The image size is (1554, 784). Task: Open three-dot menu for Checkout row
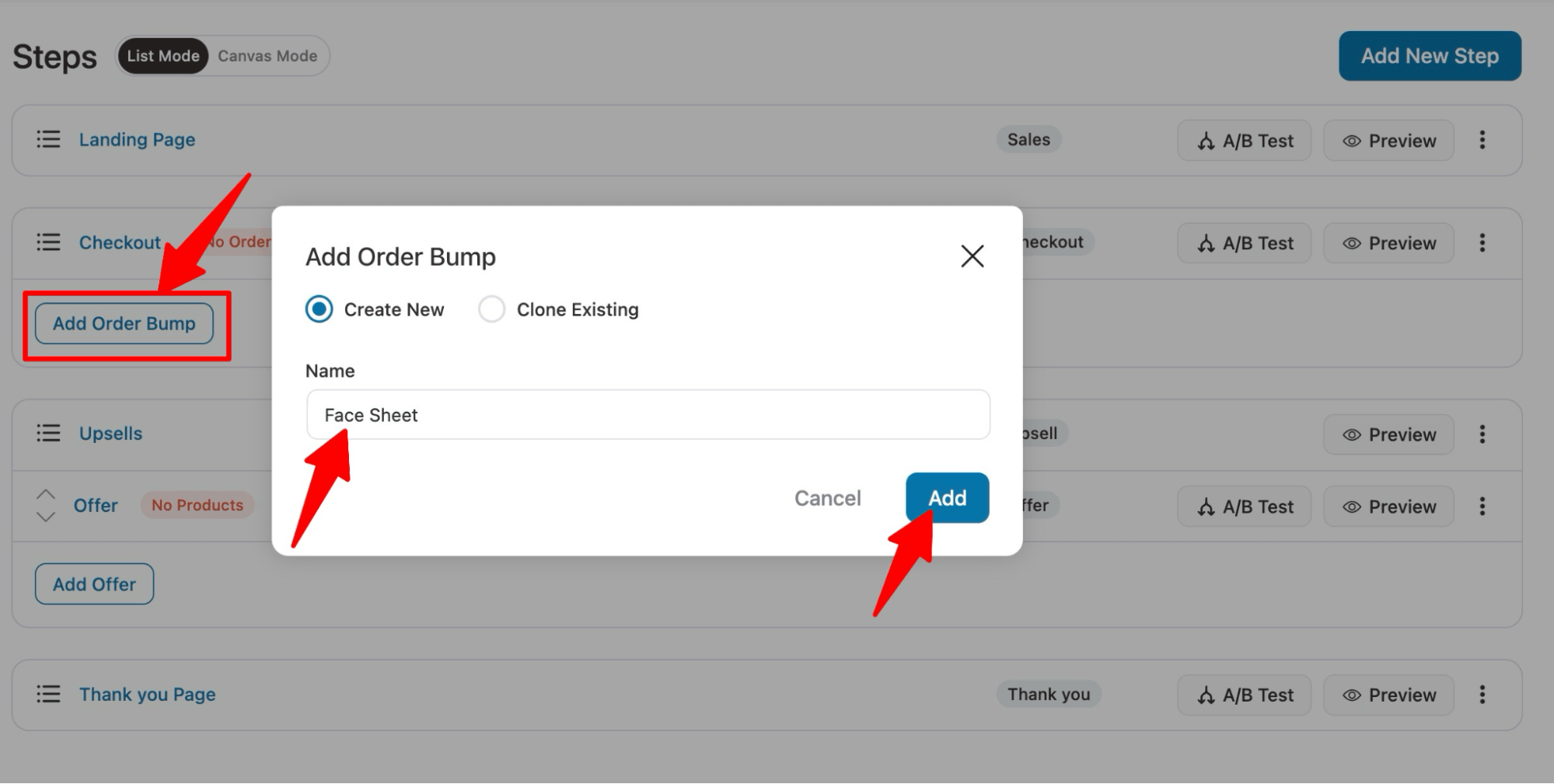coord(1482,243)
